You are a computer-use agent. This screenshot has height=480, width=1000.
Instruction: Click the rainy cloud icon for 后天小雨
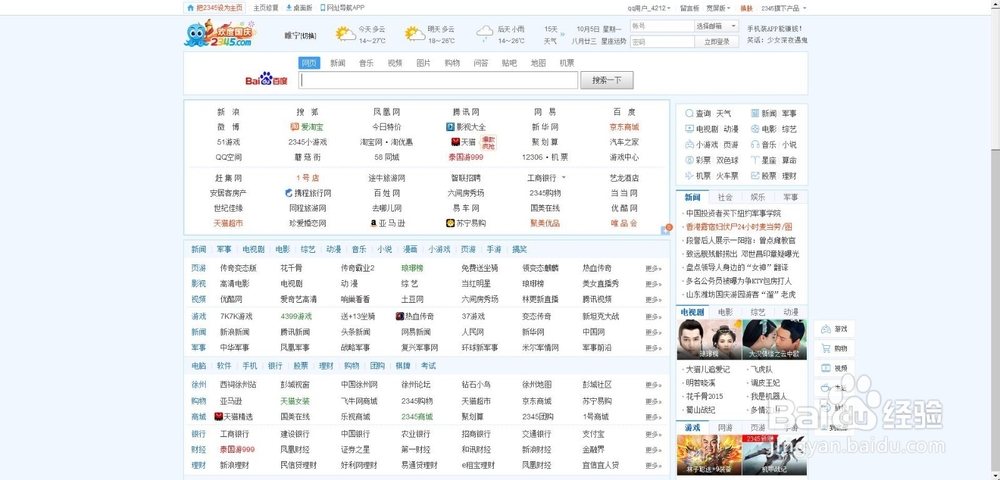(485, 34)
